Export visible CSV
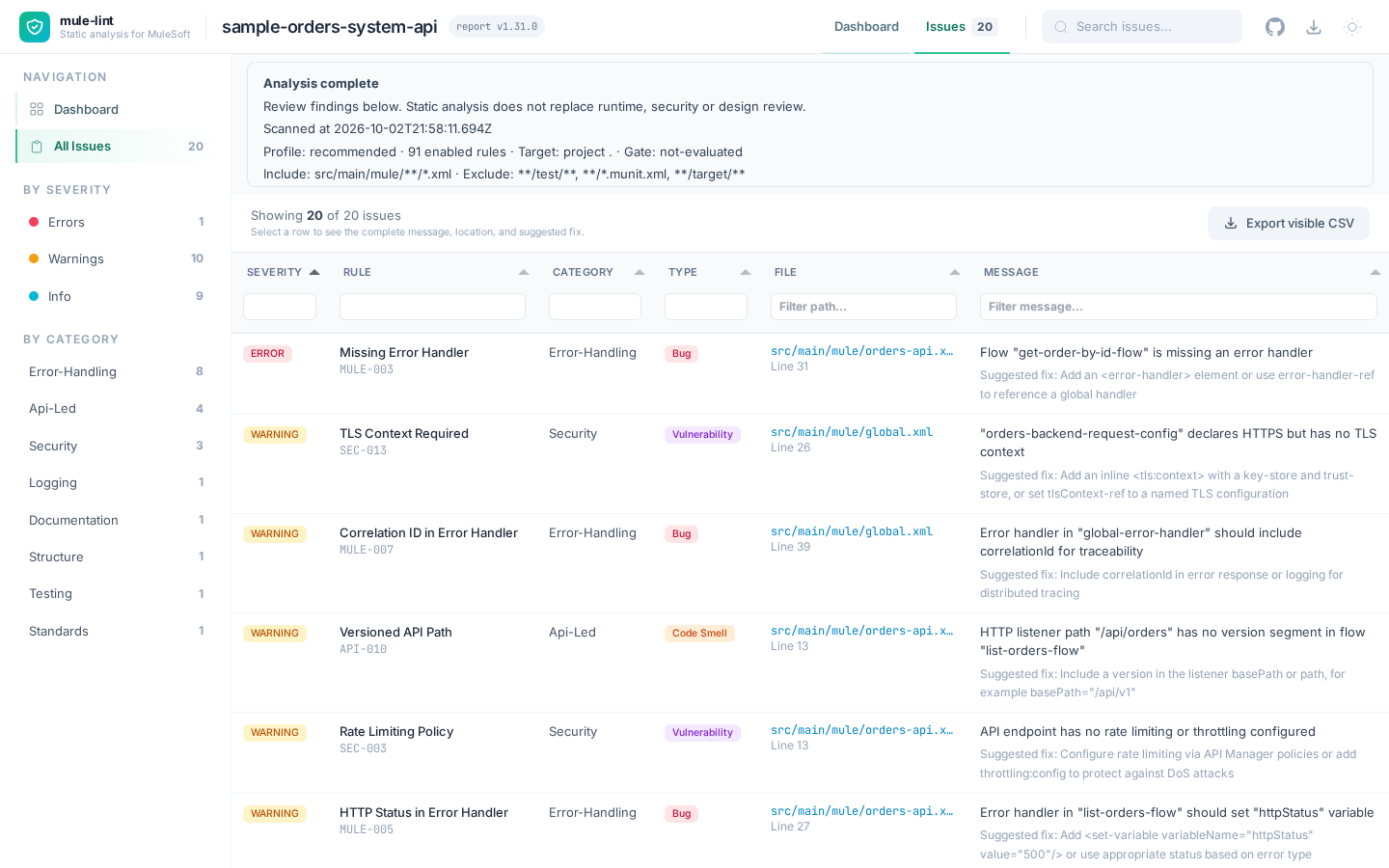 click(x=1289, y=223)
